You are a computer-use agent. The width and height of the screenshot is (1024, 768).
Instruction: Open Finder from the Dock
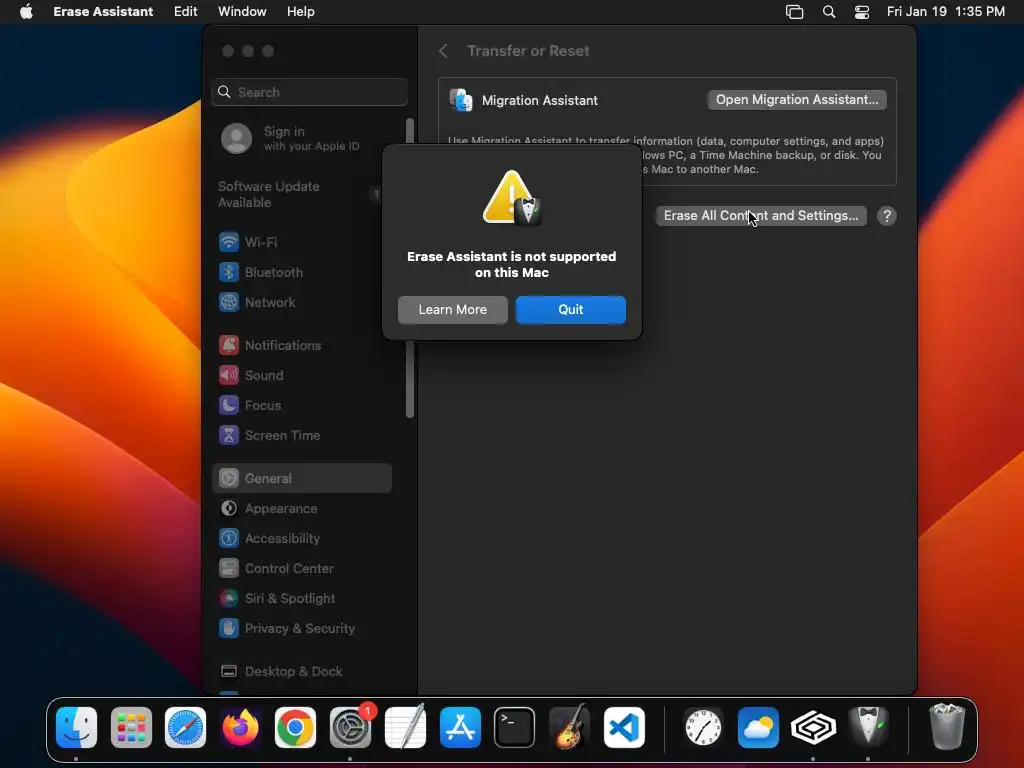(x=76, y=728)
